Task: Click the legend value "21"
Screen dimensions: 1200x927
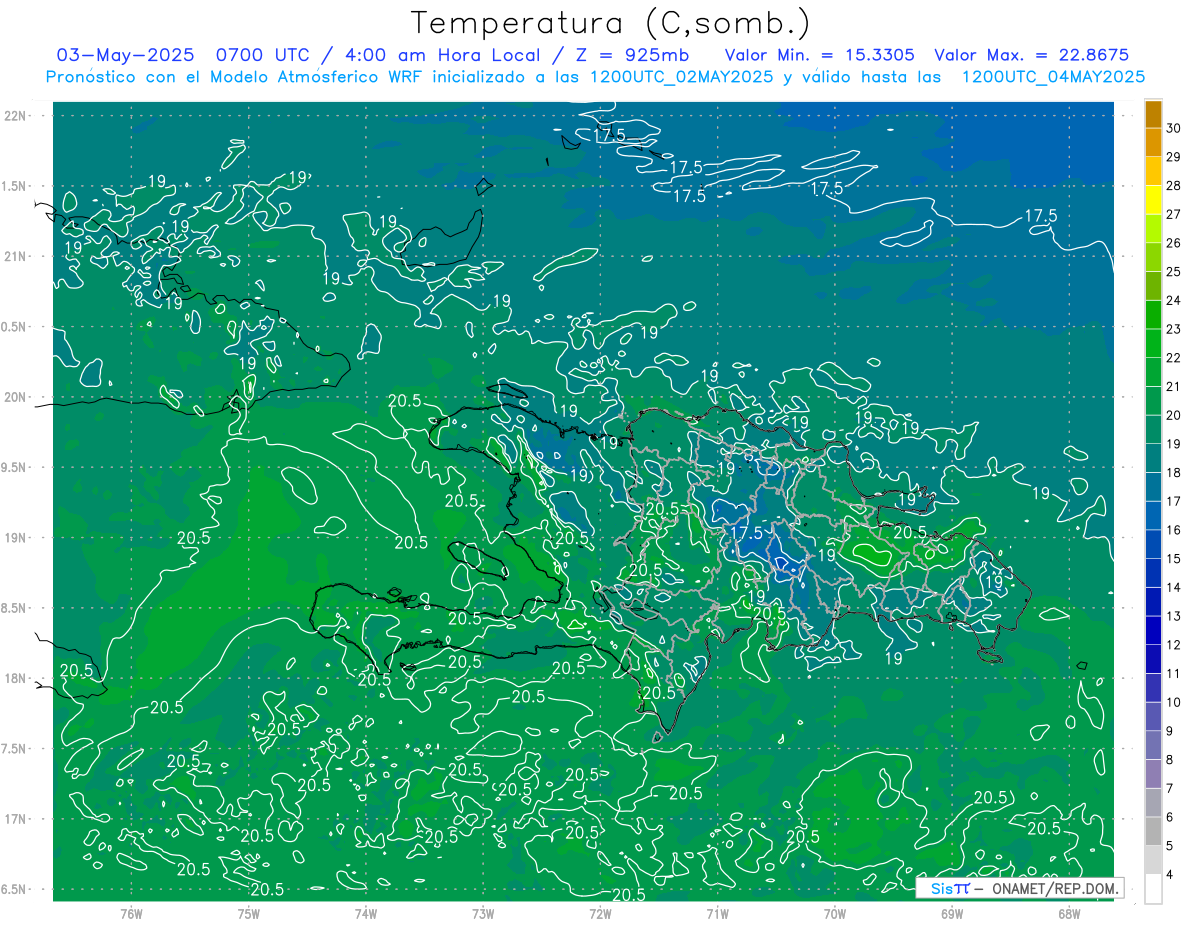Action: (x=1174, y=386)
